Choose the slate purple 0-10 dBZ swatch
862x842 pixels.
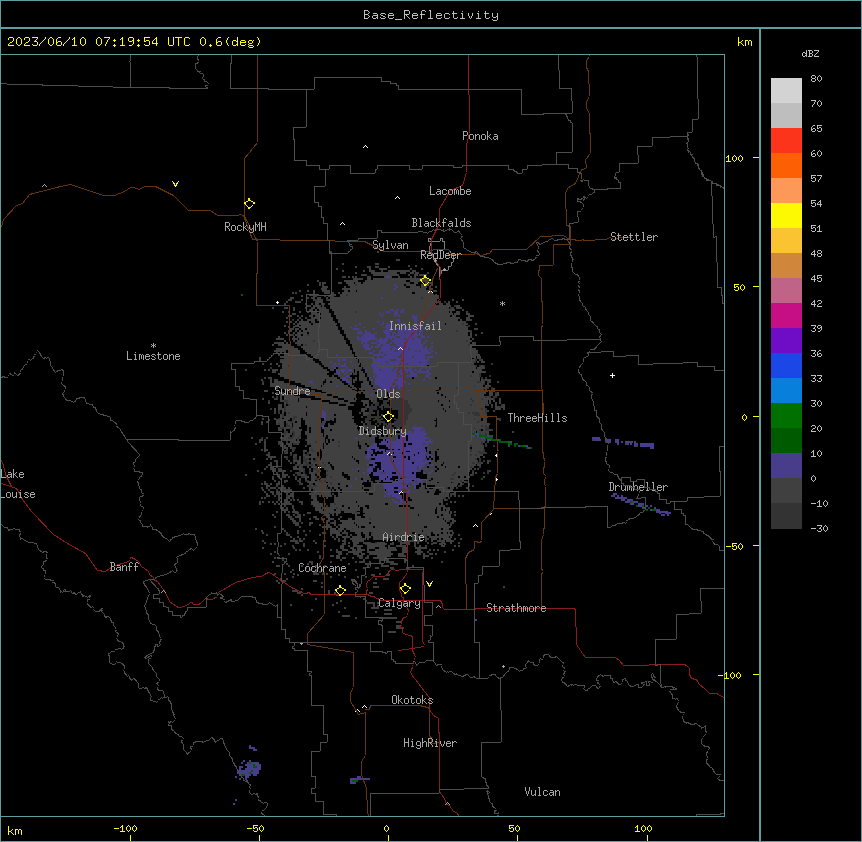tap(786, 466)
